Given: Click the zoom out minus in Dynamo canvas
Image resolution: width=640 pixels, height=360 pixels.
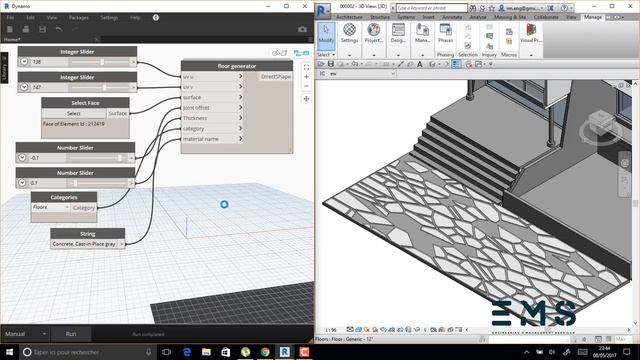Looking at the screenshot, I should click(x=306, y=86).
